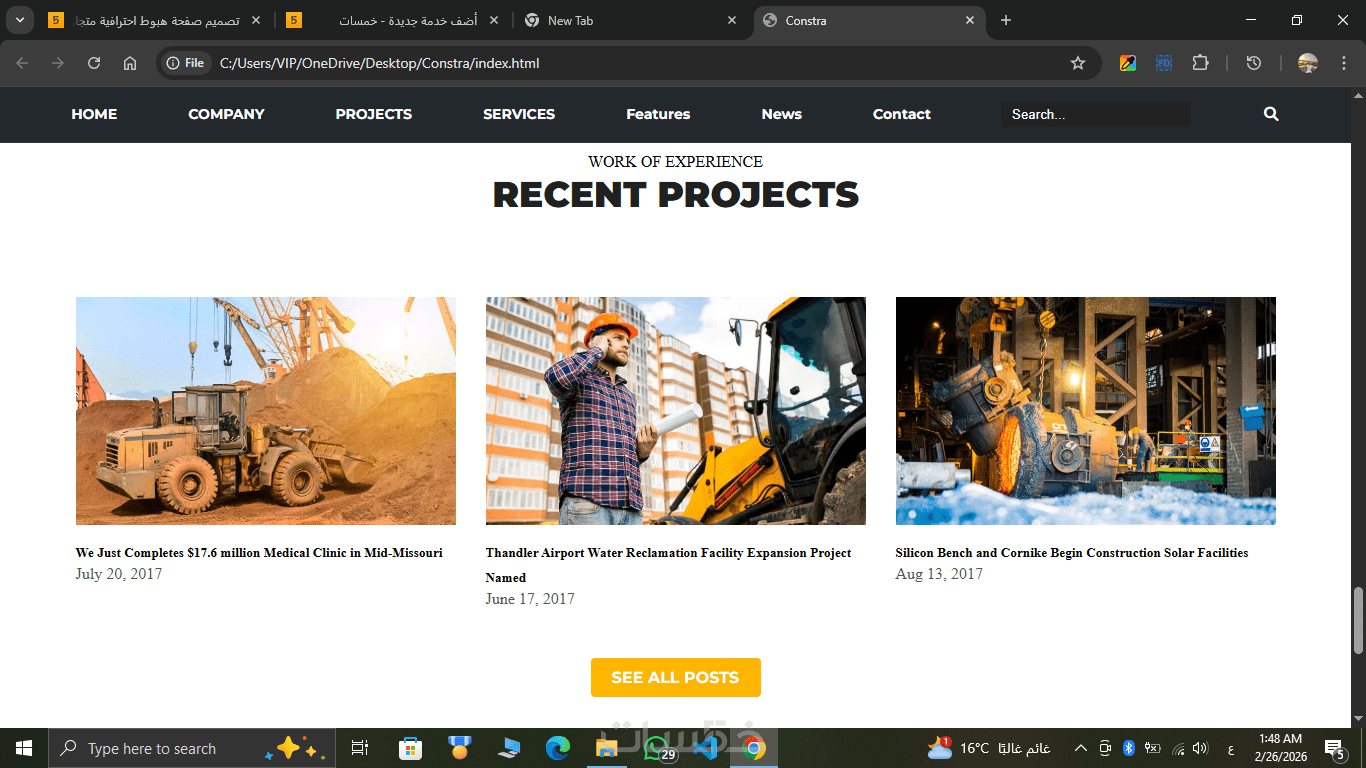This screenshot has height=768, width=1366.
Task: Toggle the Bluetooth tray icon
Action: tap(1129, 748)
